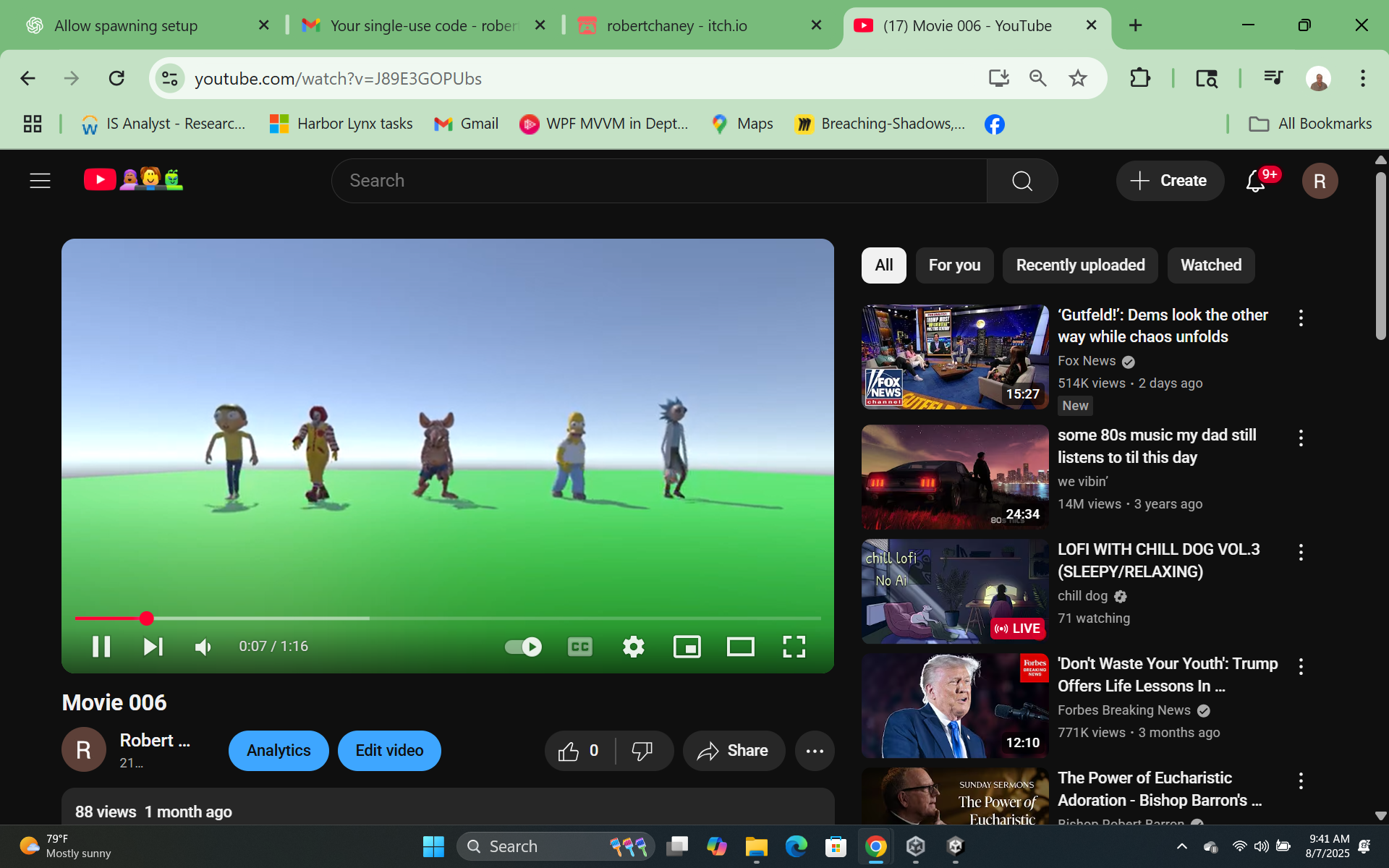The image size is (1389, 868).
Task: Open Microsoft Edge from the taskbar
Action: click(x=797, y=846)
